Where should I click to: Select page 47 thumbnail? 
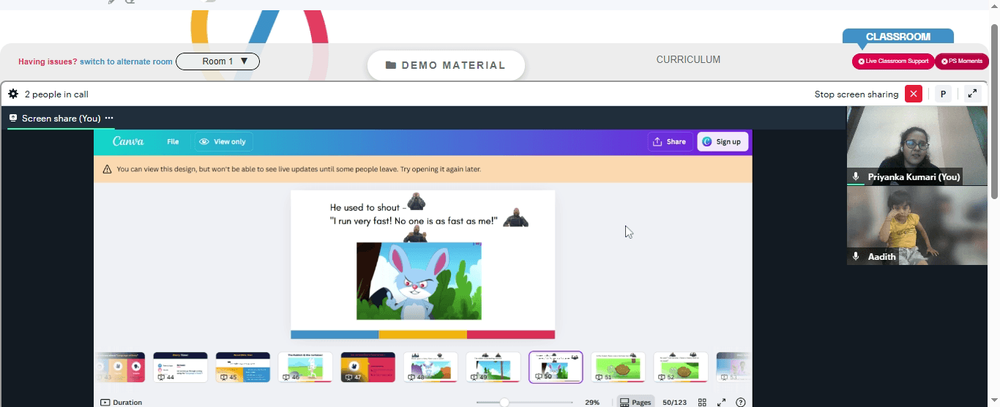click(x=368, y=367)
